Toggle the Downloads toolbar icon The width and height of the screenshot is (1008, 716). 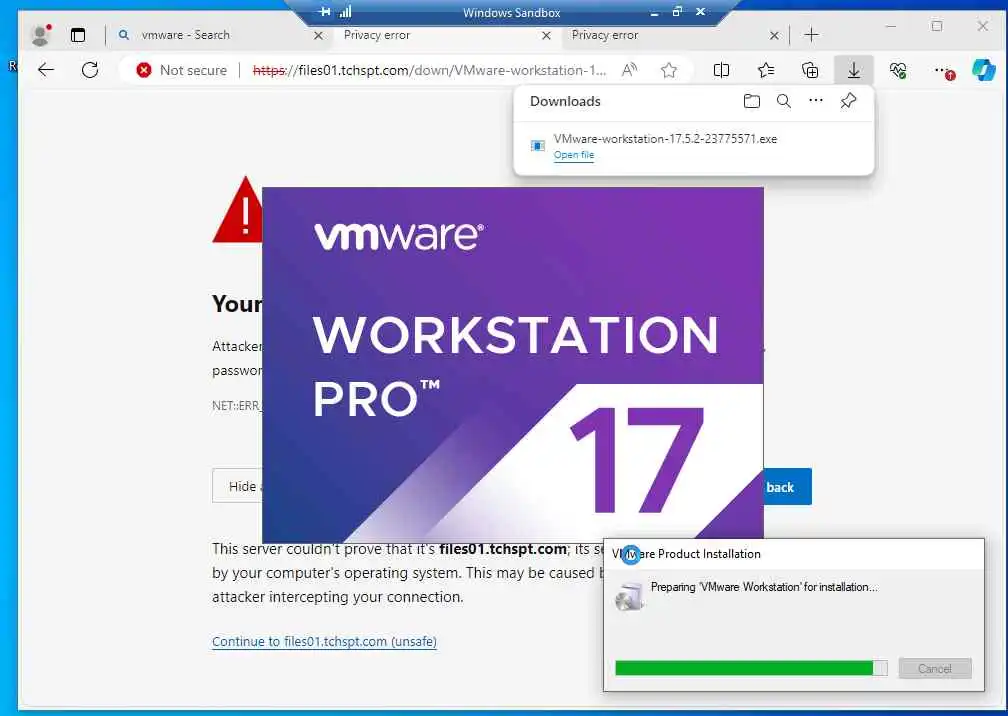point(854,70)
